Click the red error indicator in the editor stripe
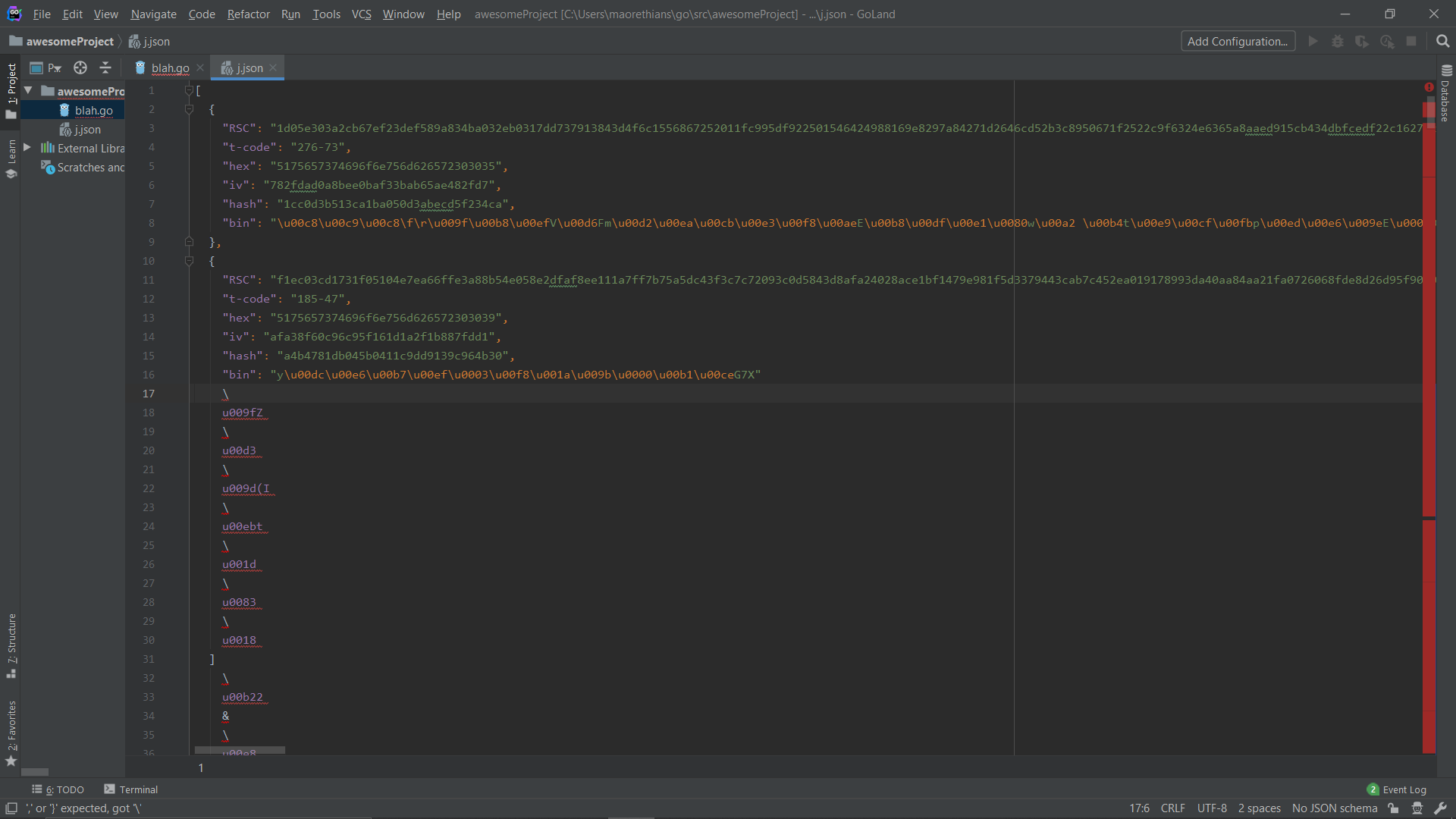Image resolution: width=1456 pixels, height=819 pixels. (1429, 87)
